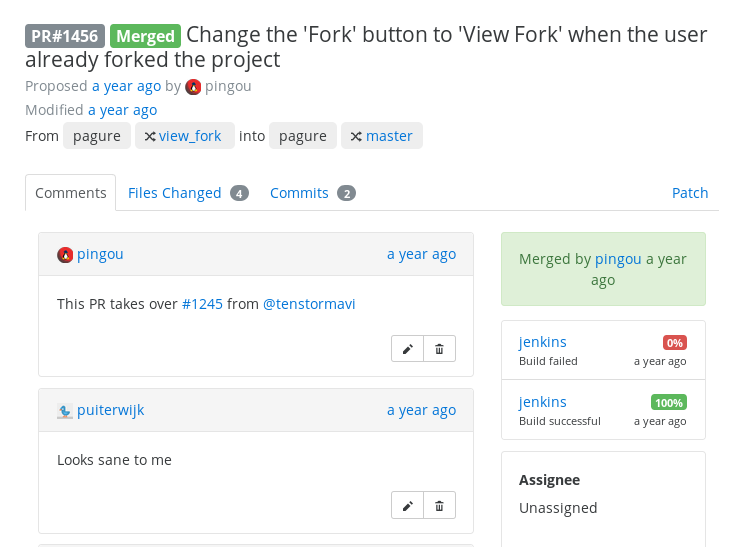
Task: Delete pingou's comment with the trash icon
Action: 439,349
